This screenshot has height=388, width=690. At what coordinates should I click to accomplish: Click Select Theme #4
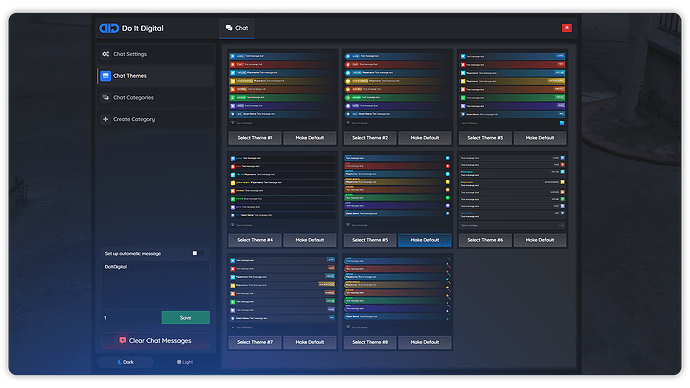pyautogui.click(x=255, y=240)
